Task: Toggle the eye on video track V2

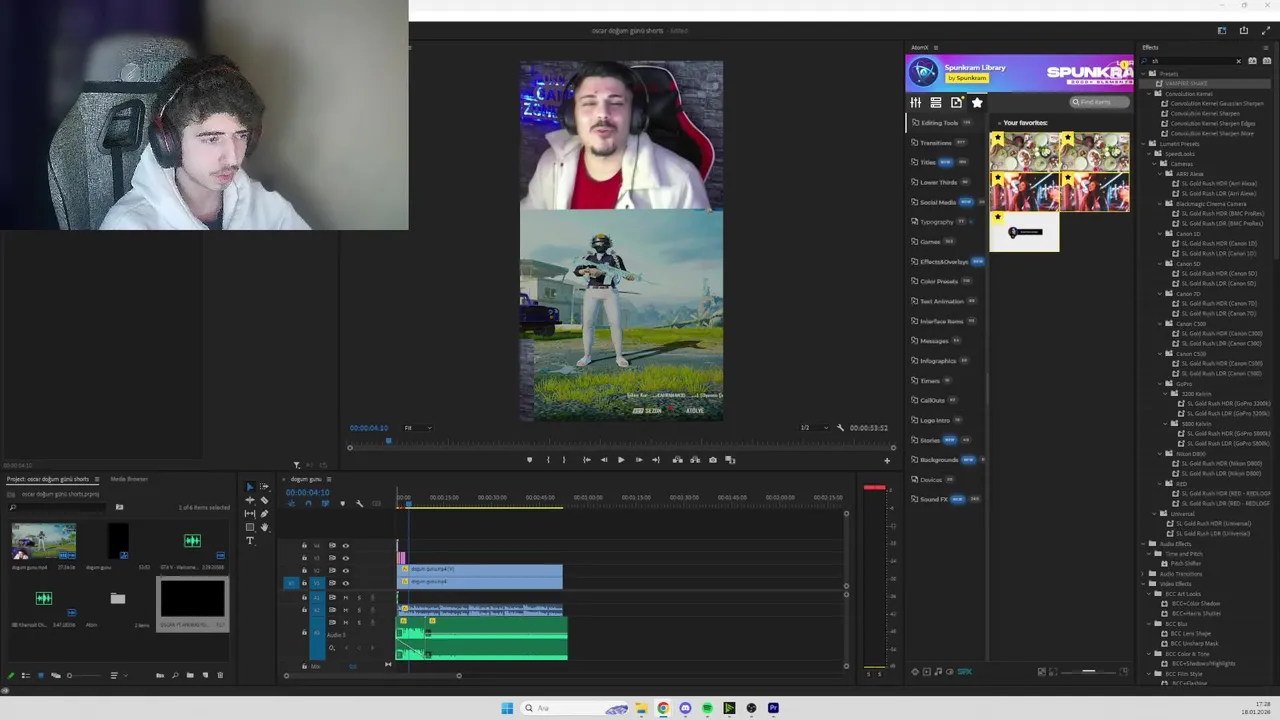Action: (x=346, y=570)
